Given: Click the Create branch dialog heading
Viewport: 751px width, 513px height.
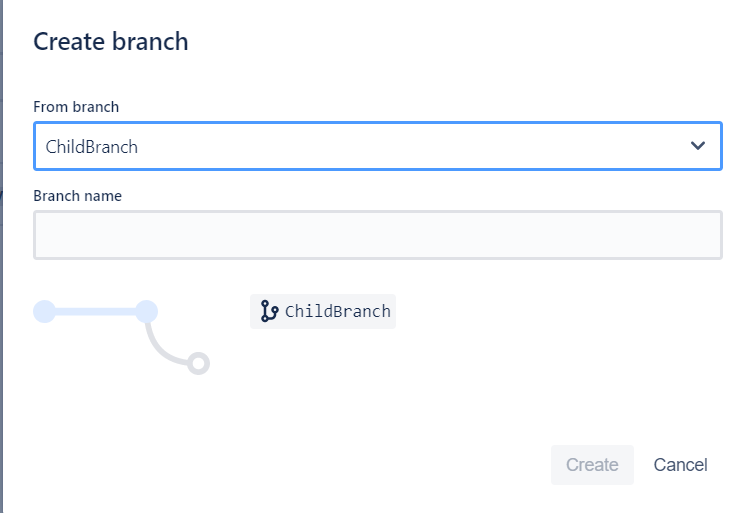Looking at the screenshot, I should coord(111,41).
